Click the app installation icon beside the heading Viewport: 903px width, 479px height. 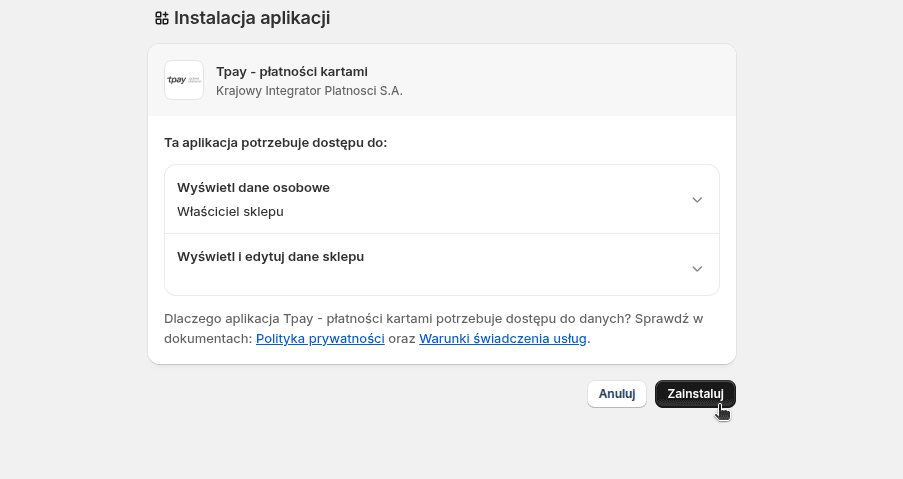pos(162,18)
